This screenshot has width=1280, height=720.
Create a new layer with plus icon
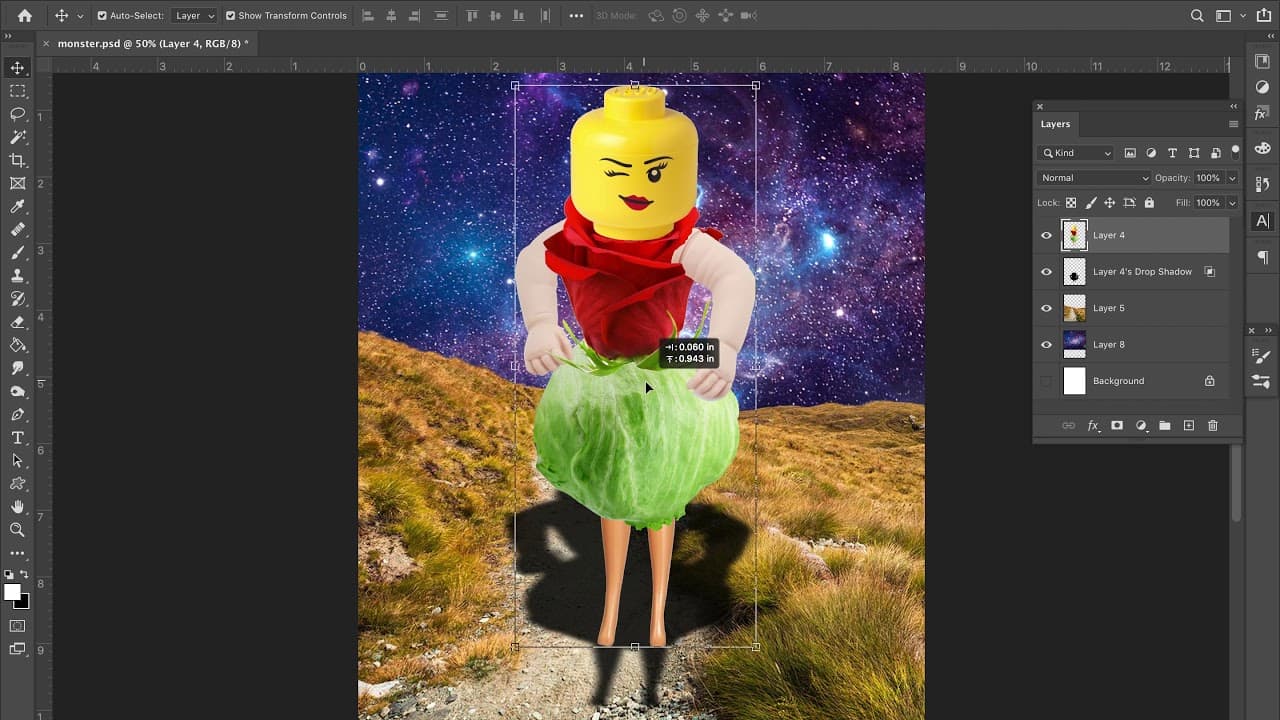[1188, 426]
